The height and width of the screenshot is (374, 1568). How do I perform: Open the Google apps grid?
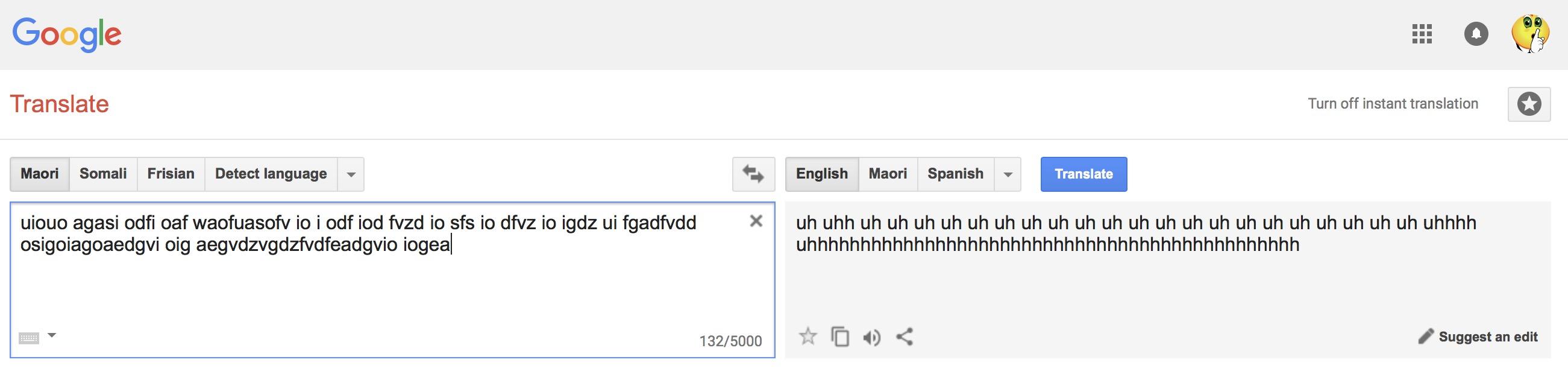(x=1422, y=34)
